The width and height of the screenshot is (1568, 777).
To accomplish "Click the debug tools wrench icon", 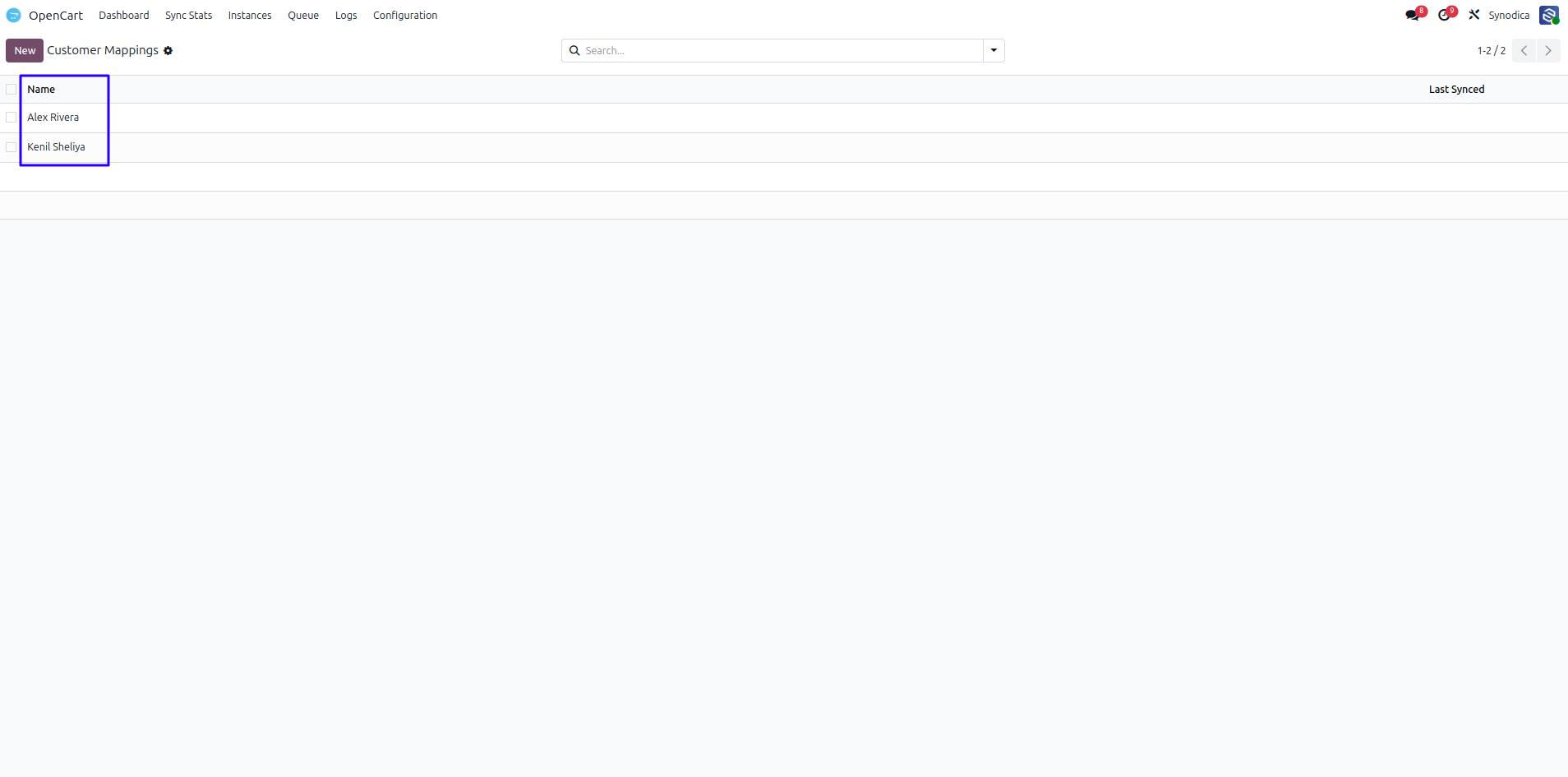I will tap(1474, 15).
